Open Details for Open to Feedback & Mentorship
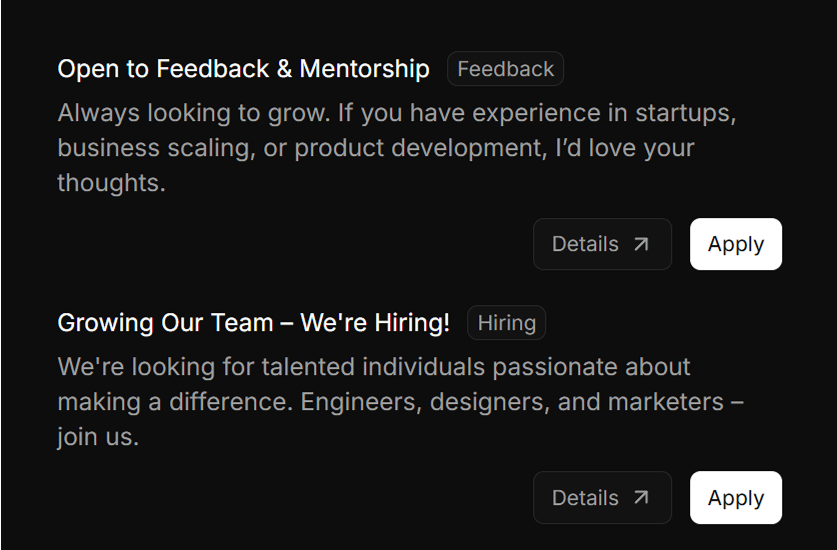The image size is (837, 550). click(x=601, y=244)
